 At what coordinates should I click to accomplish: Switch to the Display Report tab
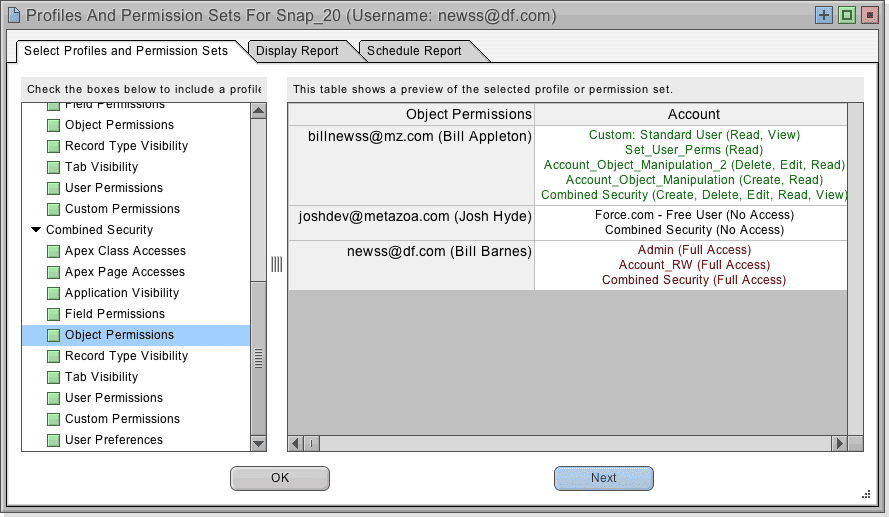click(x=297, y=51)
